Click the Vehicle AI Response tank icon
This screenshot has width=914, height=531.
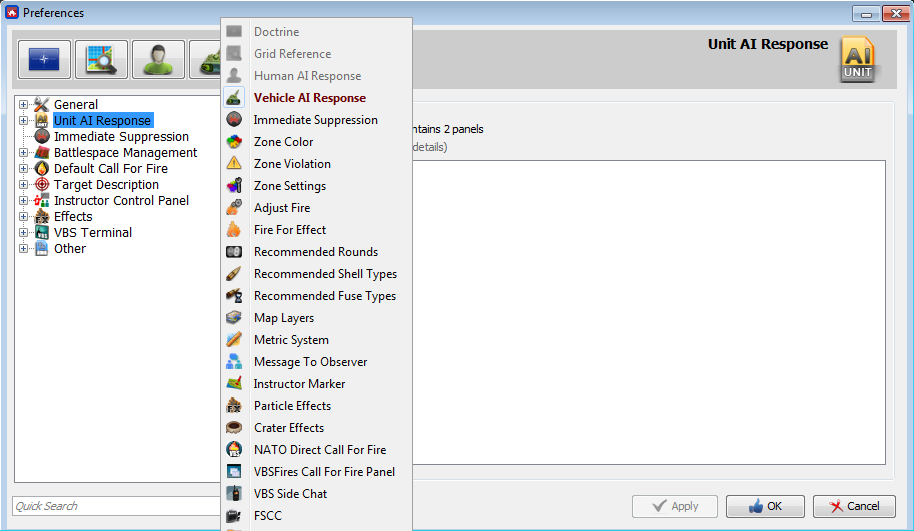coord(234,97)
